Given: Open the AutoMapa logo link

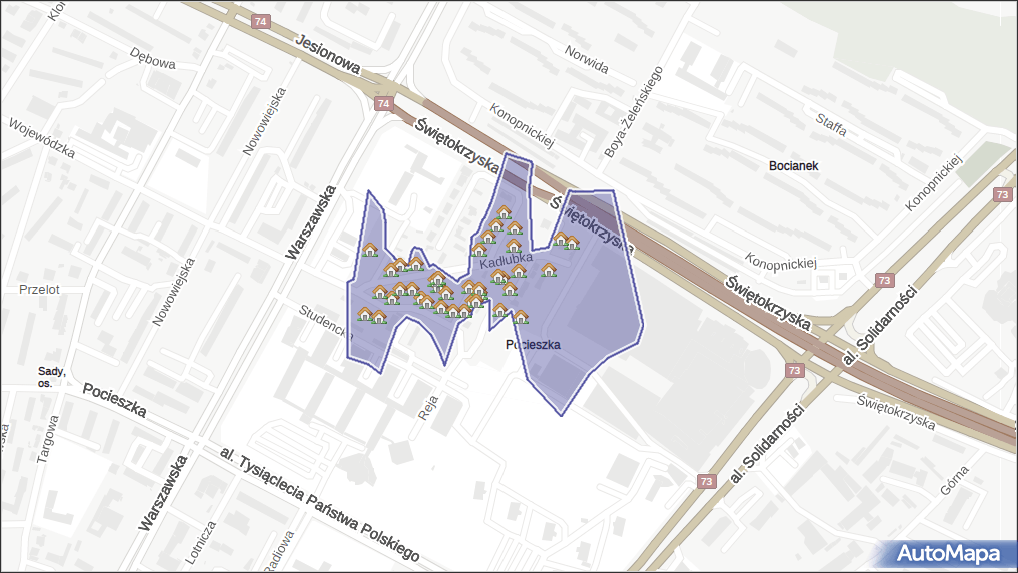Looking at the screenshot, I should pyautogui.click(x=947, y=553).
